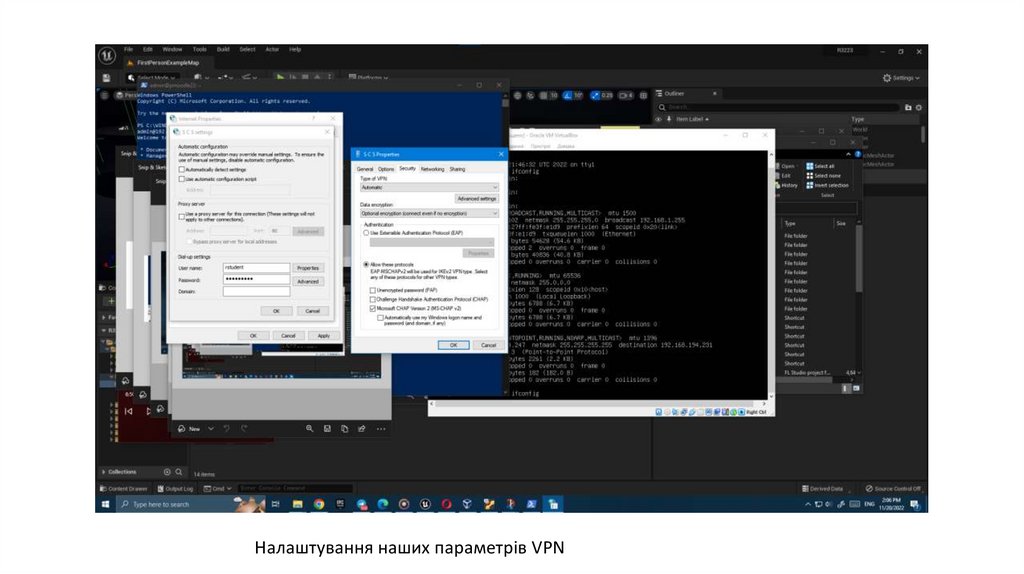Click Select all in Explorer ribbon
This screenshot has height=574, width=1024.
(820, 166)
